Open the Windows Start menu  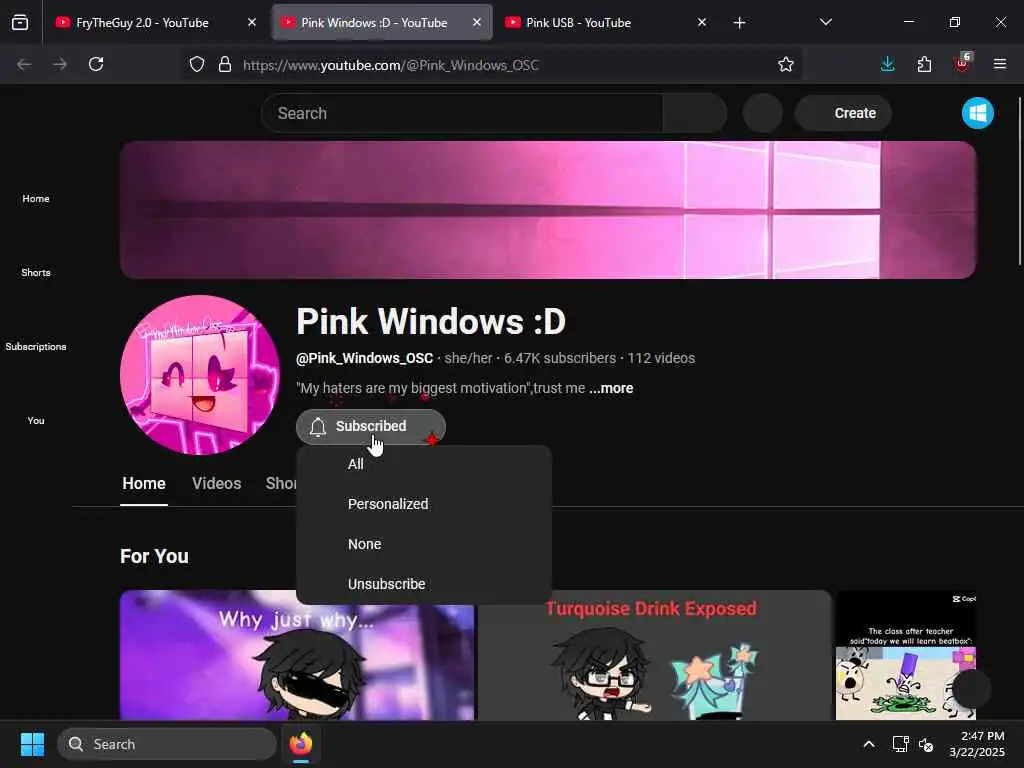(32, 744)
